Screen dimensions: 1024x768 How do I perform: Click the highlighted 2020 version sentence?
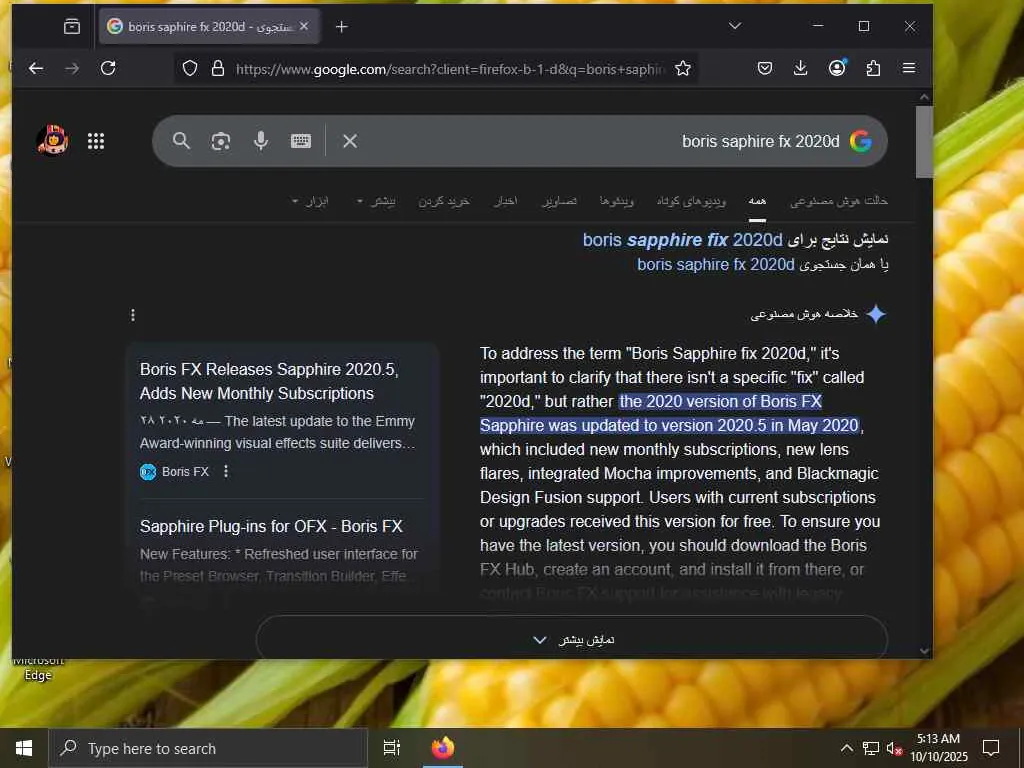pyautogui.click(x=671, y=413)
